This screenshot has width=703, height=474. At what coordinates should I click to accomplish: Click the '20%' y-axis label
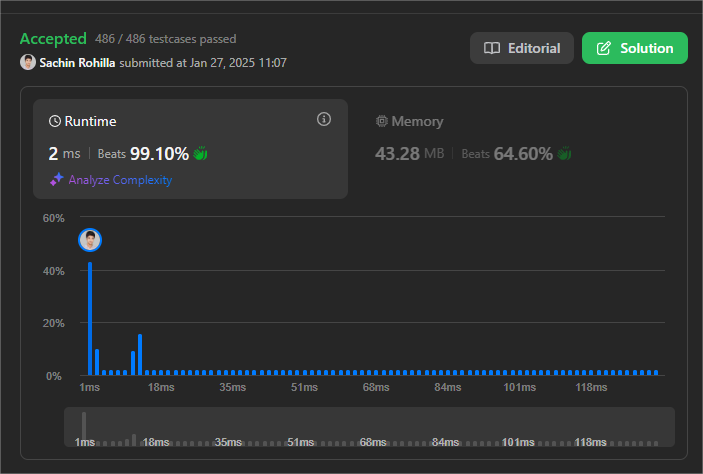(x=53, y=323)
